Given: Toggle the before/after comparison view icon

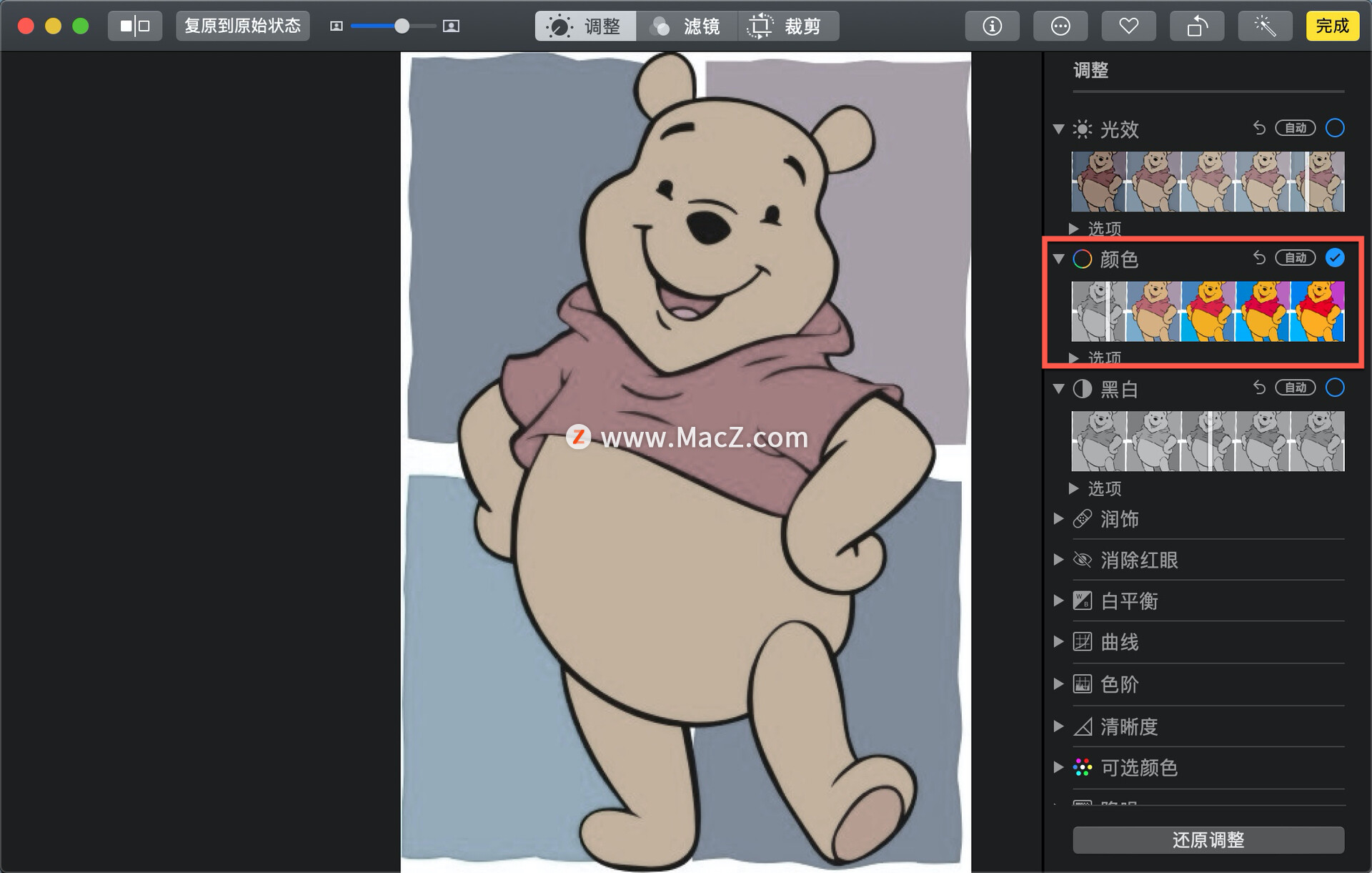Looking at the screenshot, I should (135, 26).
